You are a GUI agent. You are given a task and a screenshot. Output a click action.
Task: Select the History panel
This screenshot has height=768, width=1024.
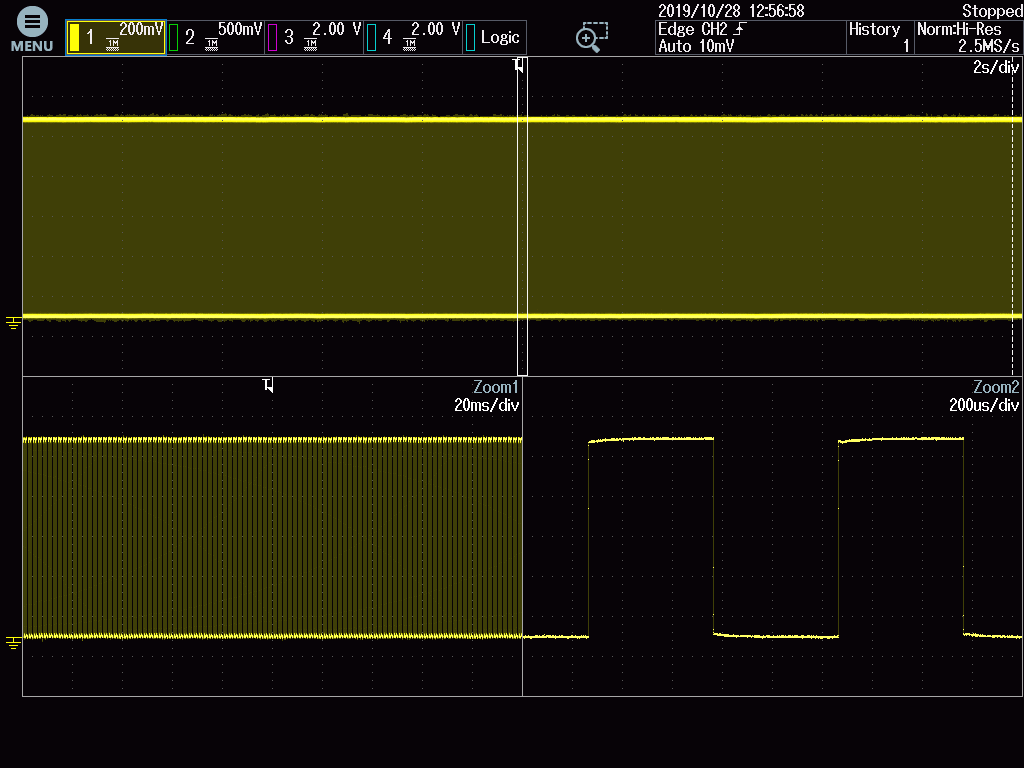(x=878, y=38)
